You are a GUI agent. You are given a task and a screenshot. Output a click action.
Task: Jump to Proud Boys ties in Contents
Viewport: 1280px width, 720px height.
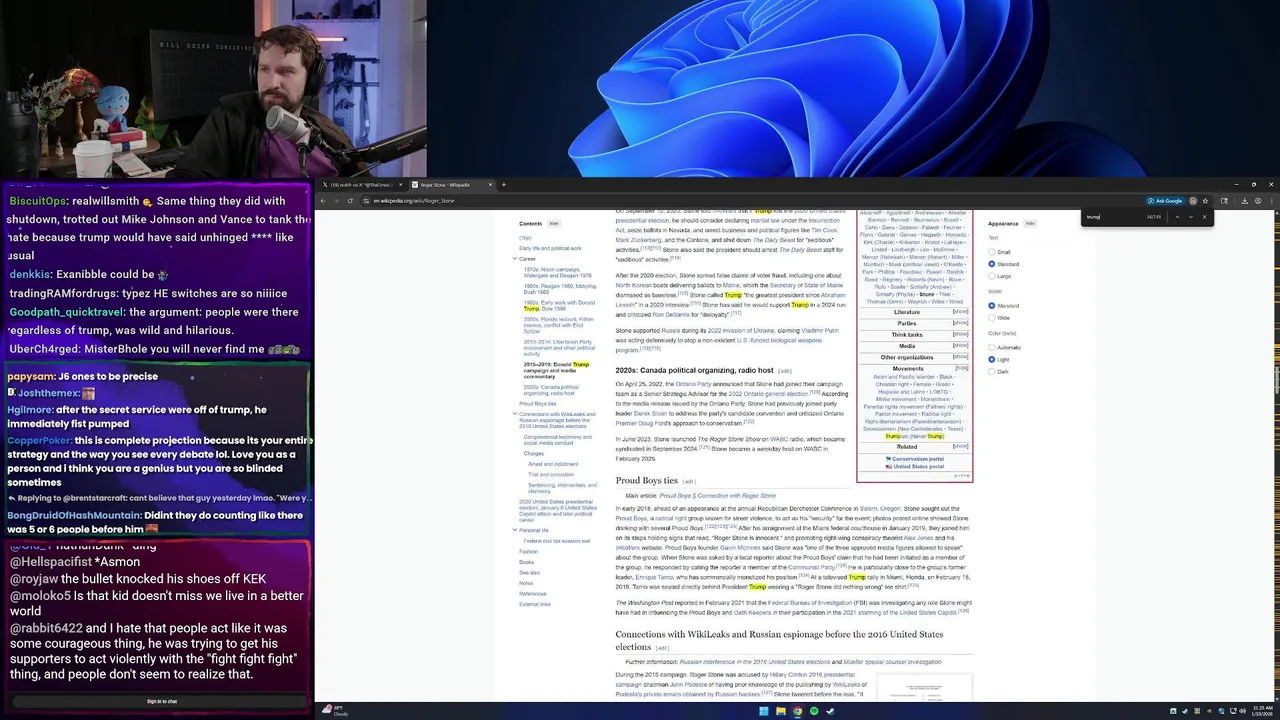click(538, 404)
